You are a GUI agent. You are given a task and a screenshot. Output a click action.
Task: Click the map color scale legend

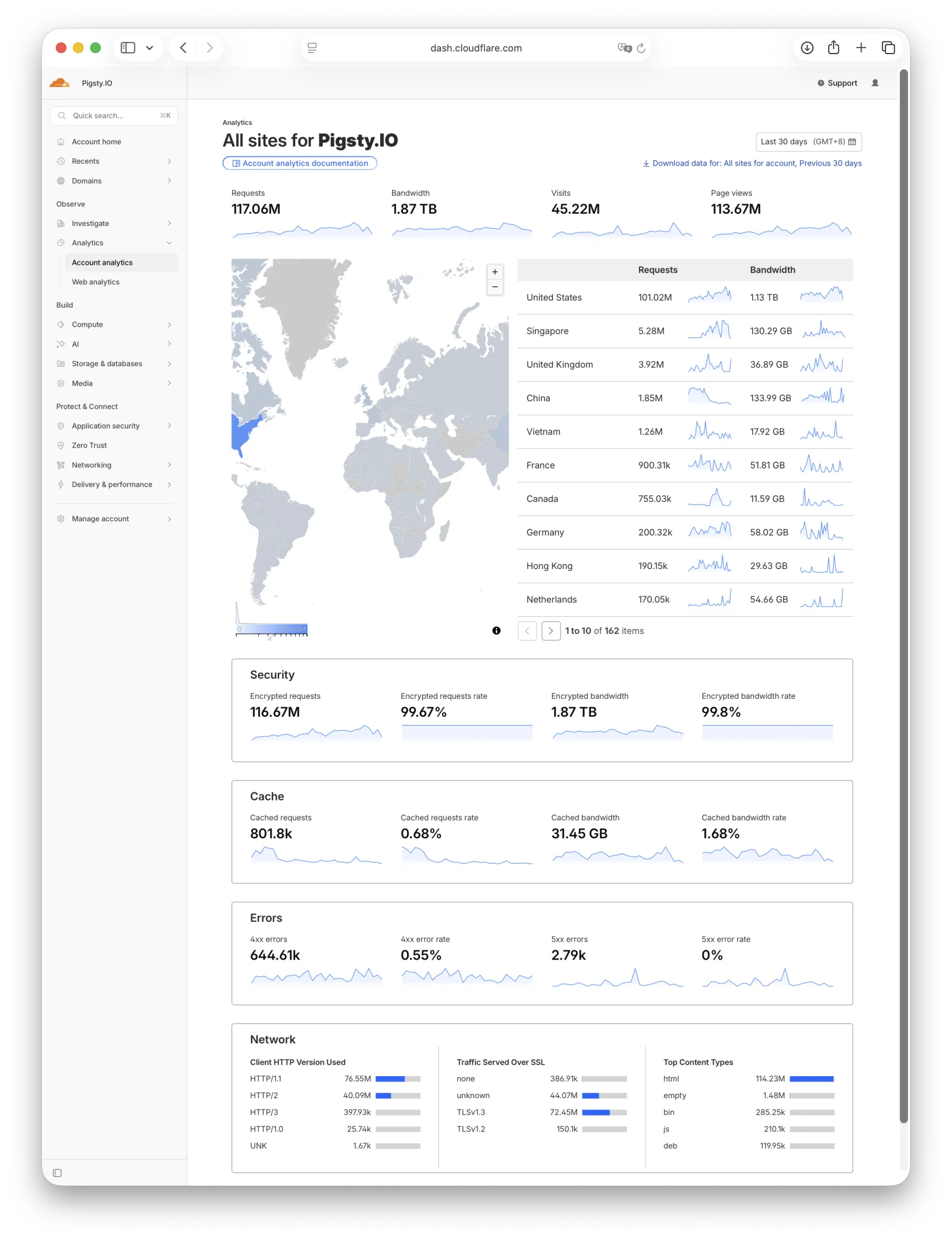click(x=272, y=630)
